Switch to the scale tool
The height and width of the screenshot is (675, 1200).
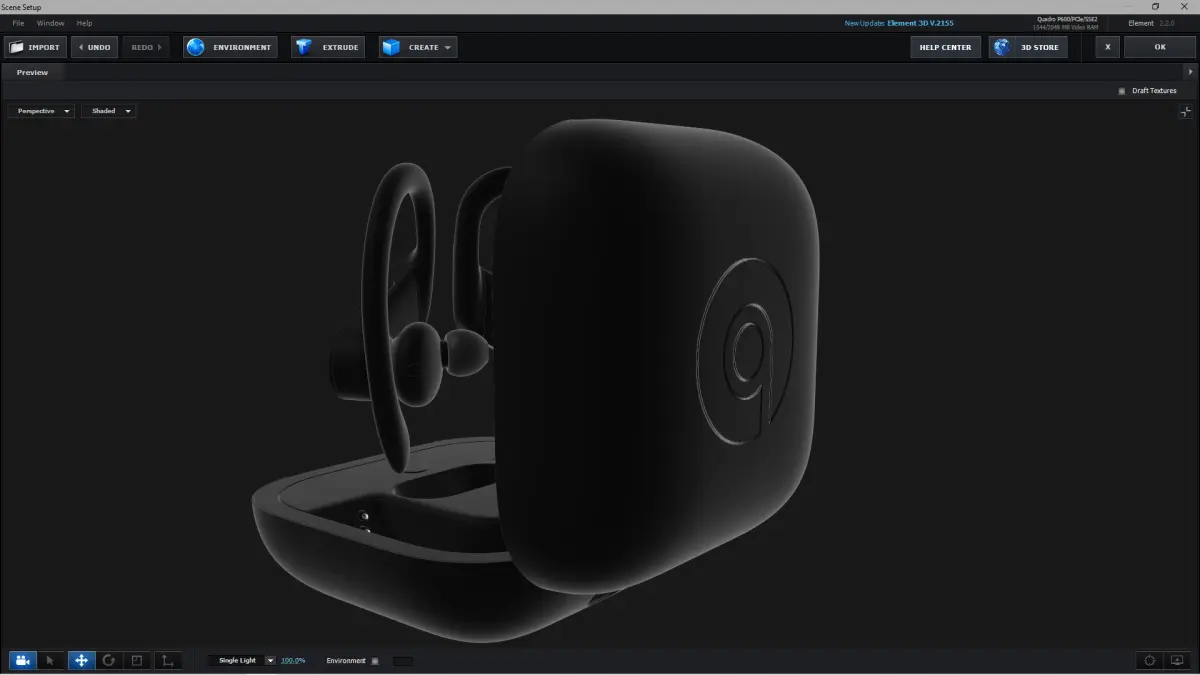[x=138, y=660]
